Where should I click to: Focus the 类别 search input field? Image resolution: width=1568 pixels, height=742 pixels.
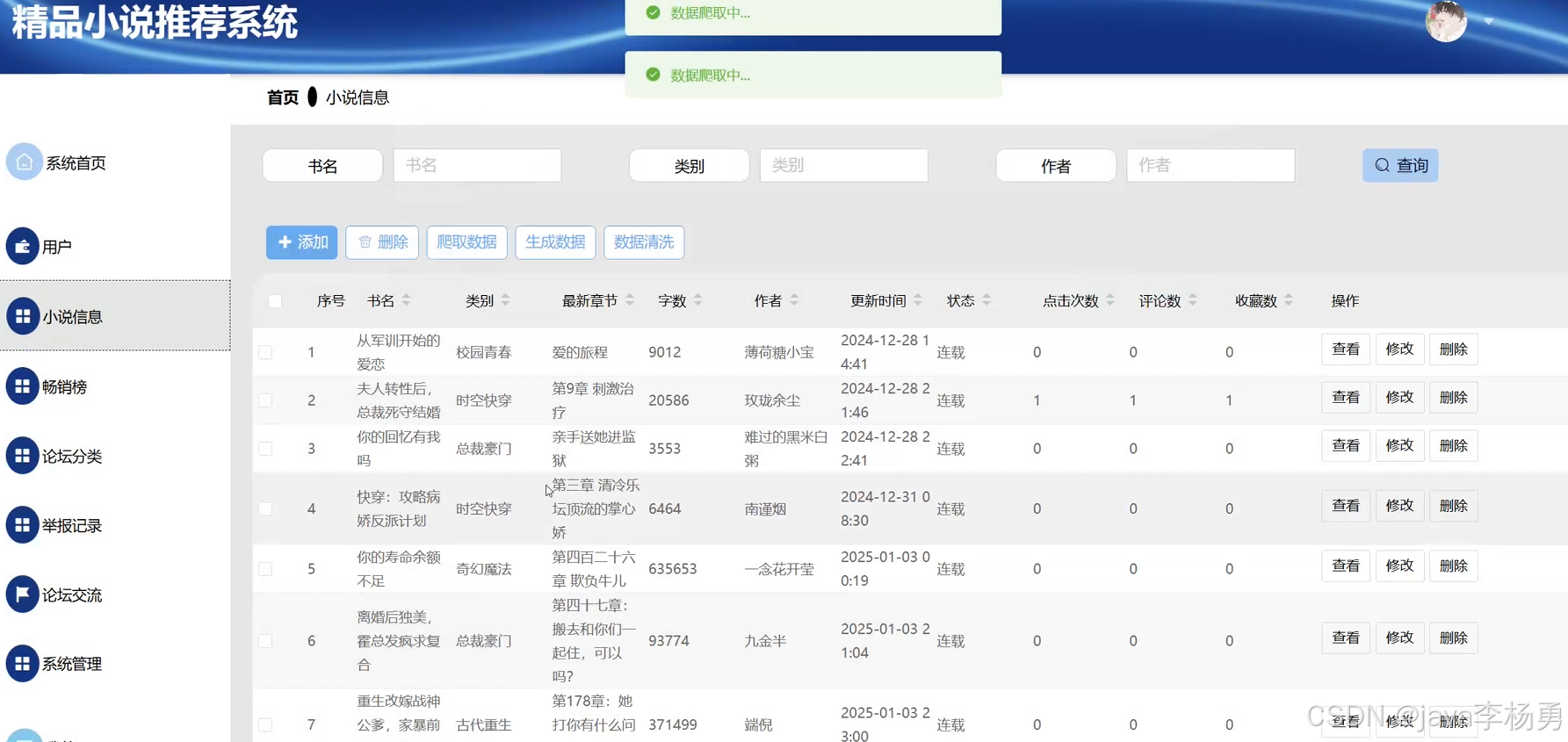click(843, 165)
